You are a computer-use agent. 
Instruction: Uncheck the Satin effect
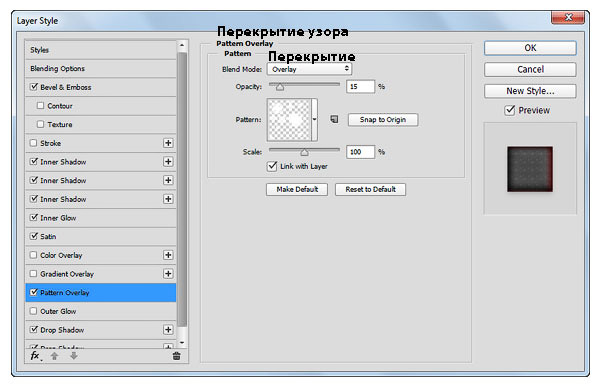click(x=34, y=236)
